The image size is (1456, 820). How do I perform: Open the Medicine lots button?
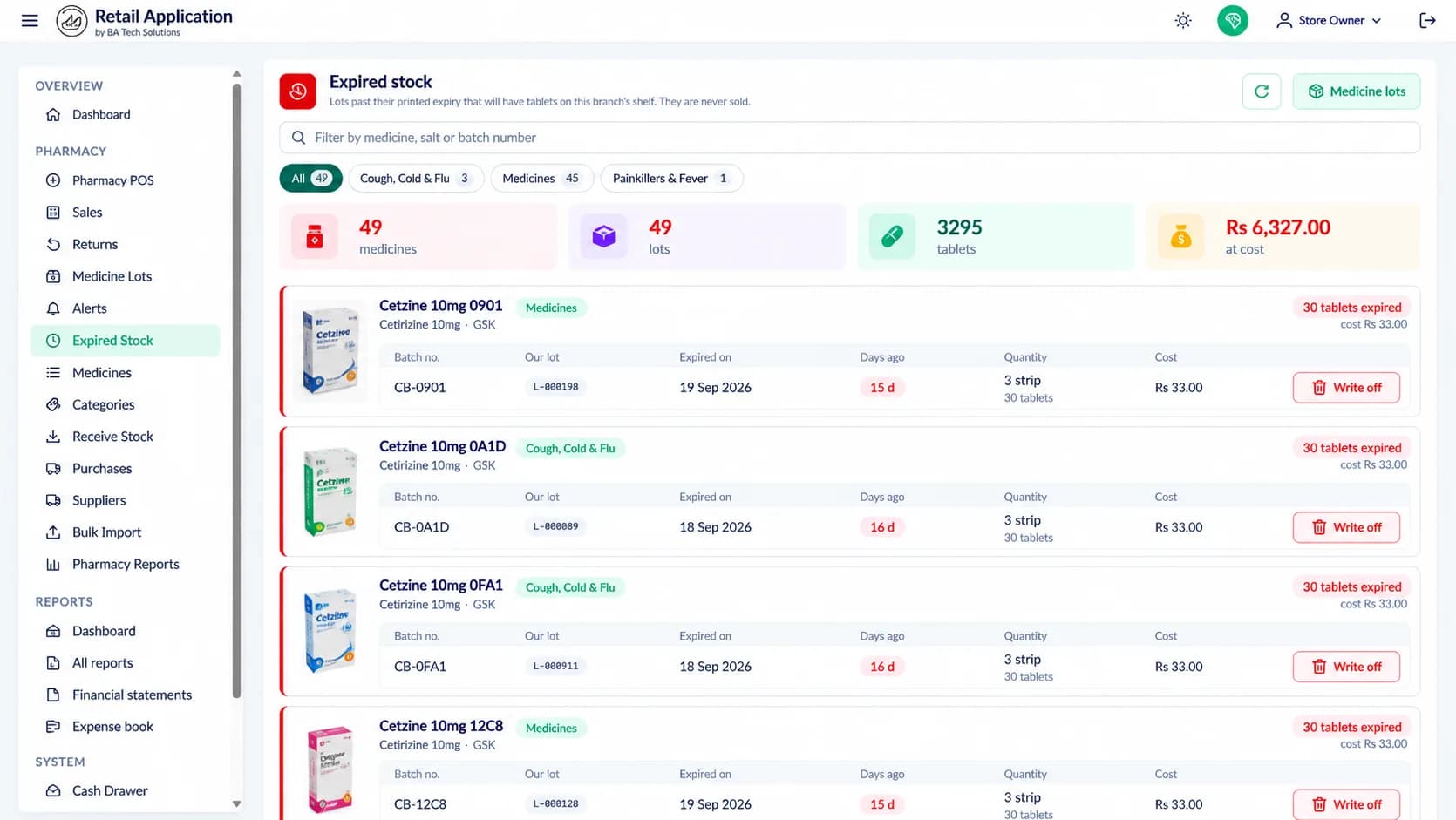click(x=1357, y=91)
